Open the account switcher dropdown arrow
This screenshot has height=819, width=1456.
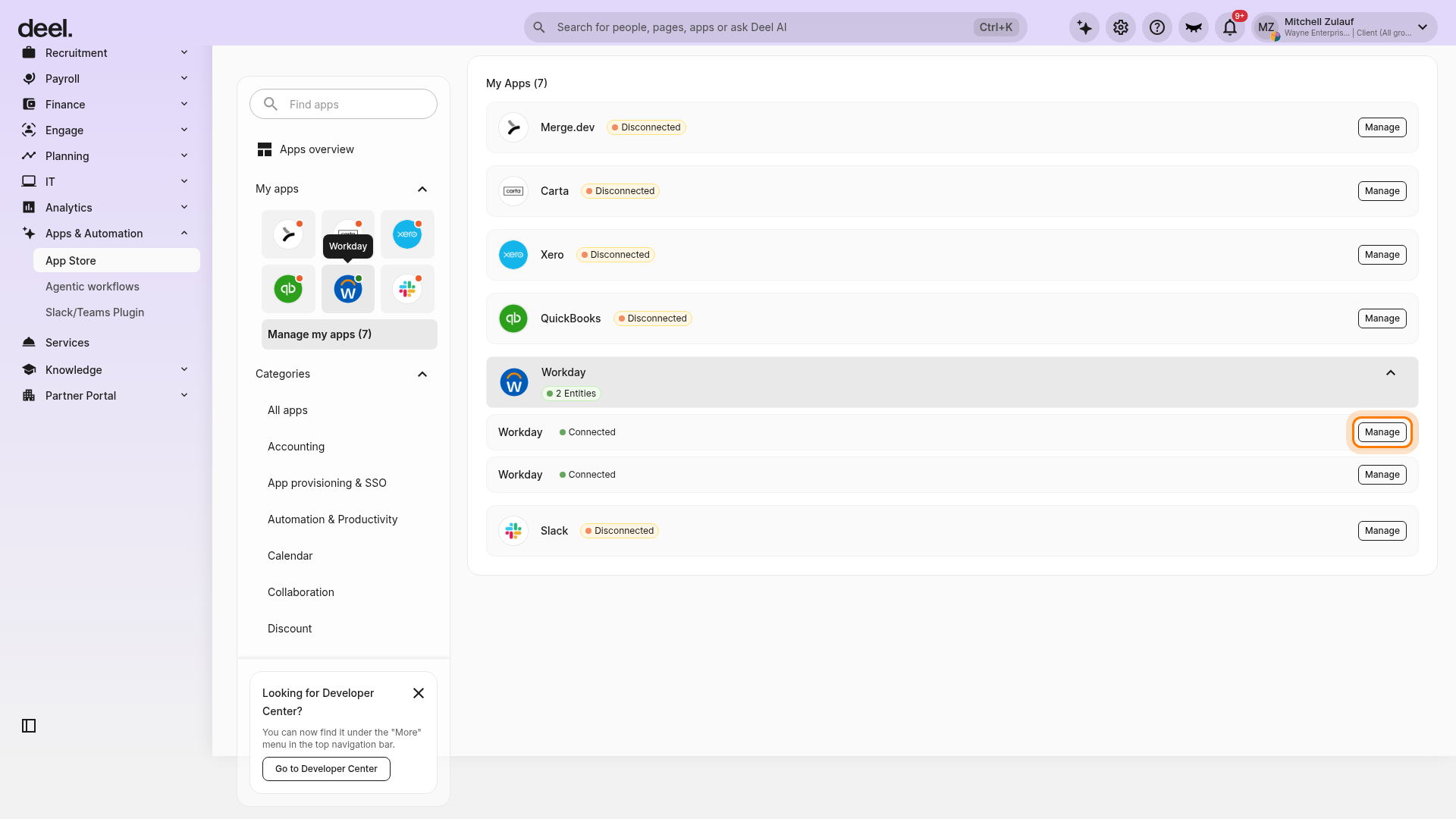1423,27
